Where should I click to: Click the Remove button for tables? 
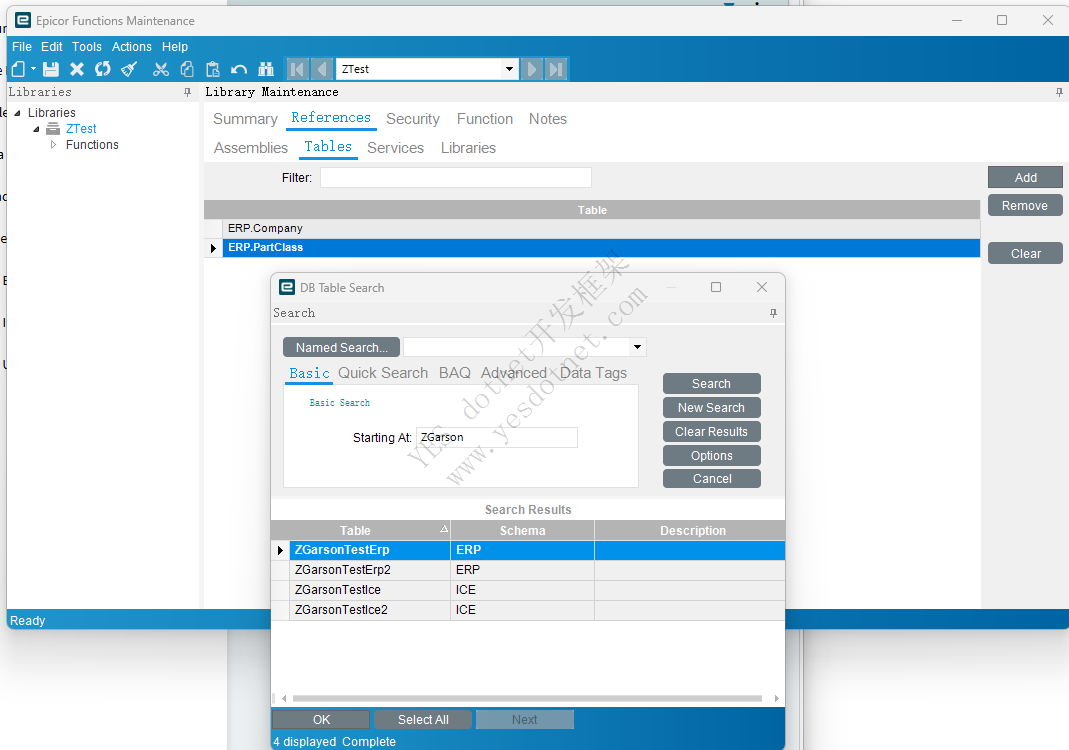pos(1024,206)
